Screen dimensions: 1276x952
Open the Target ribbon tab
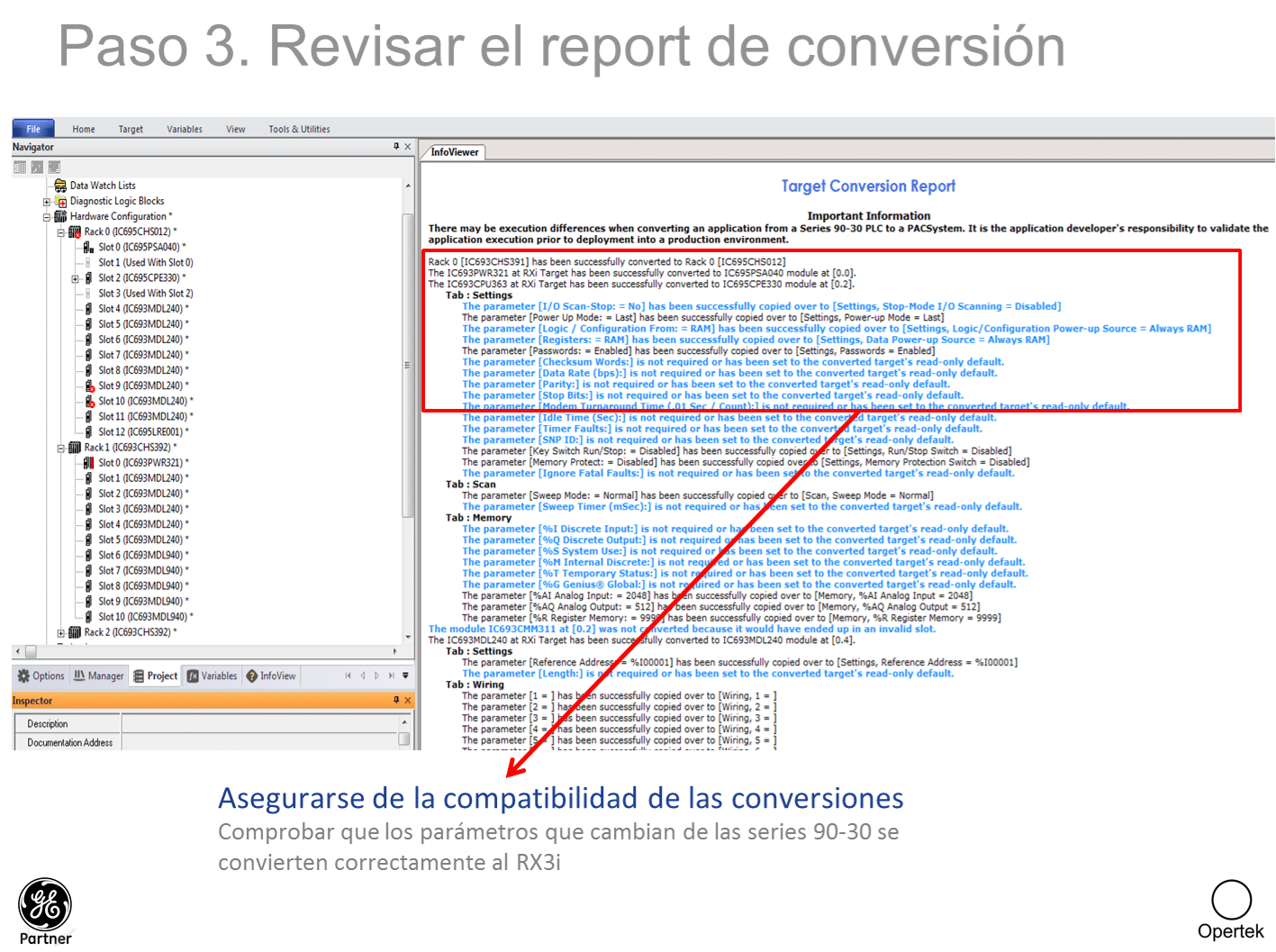[131, 129]
